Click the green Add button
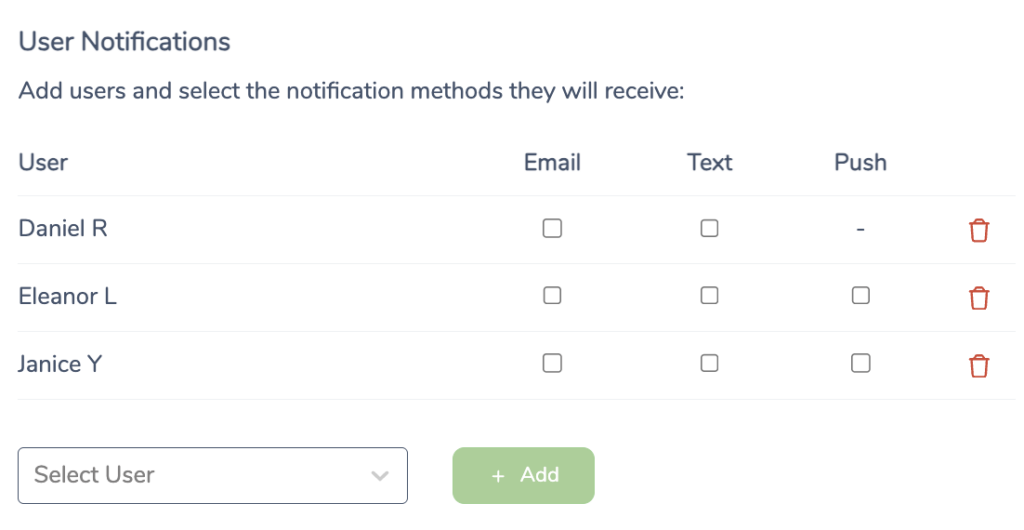The height and width of the screenshot is (530, 1024). pos(524,475)
